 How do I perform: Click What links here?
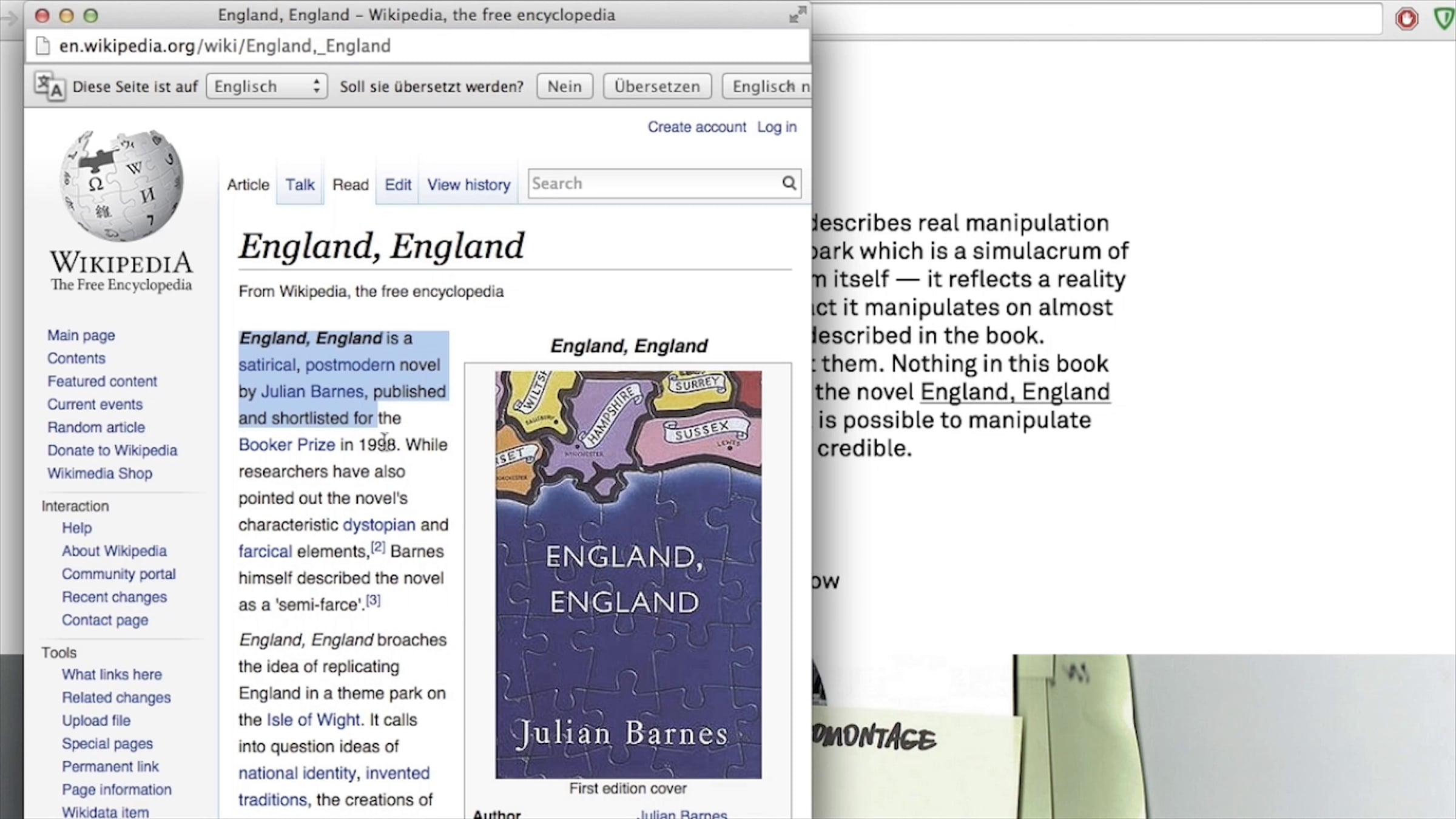(112, 675)
